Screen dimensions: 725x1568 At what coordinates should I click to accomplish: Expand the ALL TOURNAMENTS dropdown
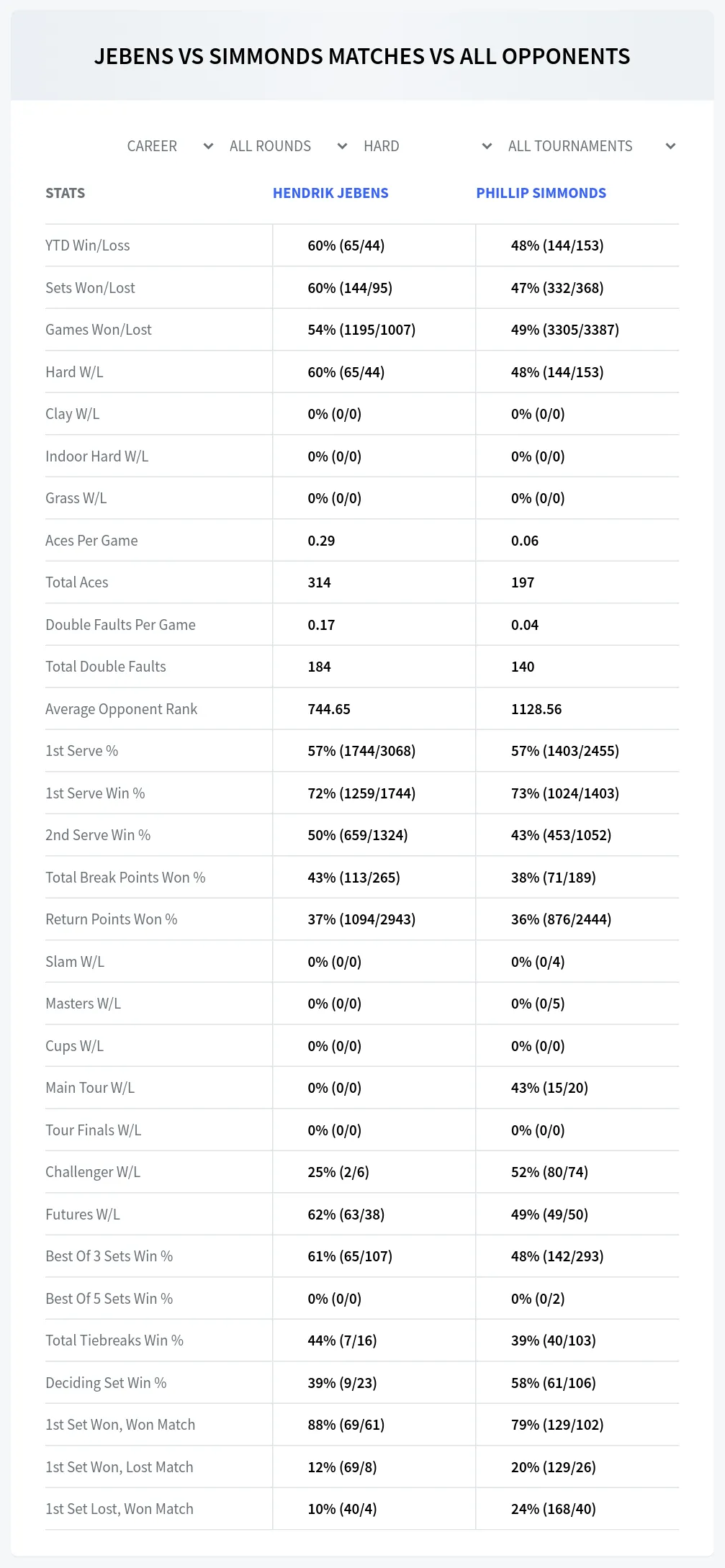592,146
